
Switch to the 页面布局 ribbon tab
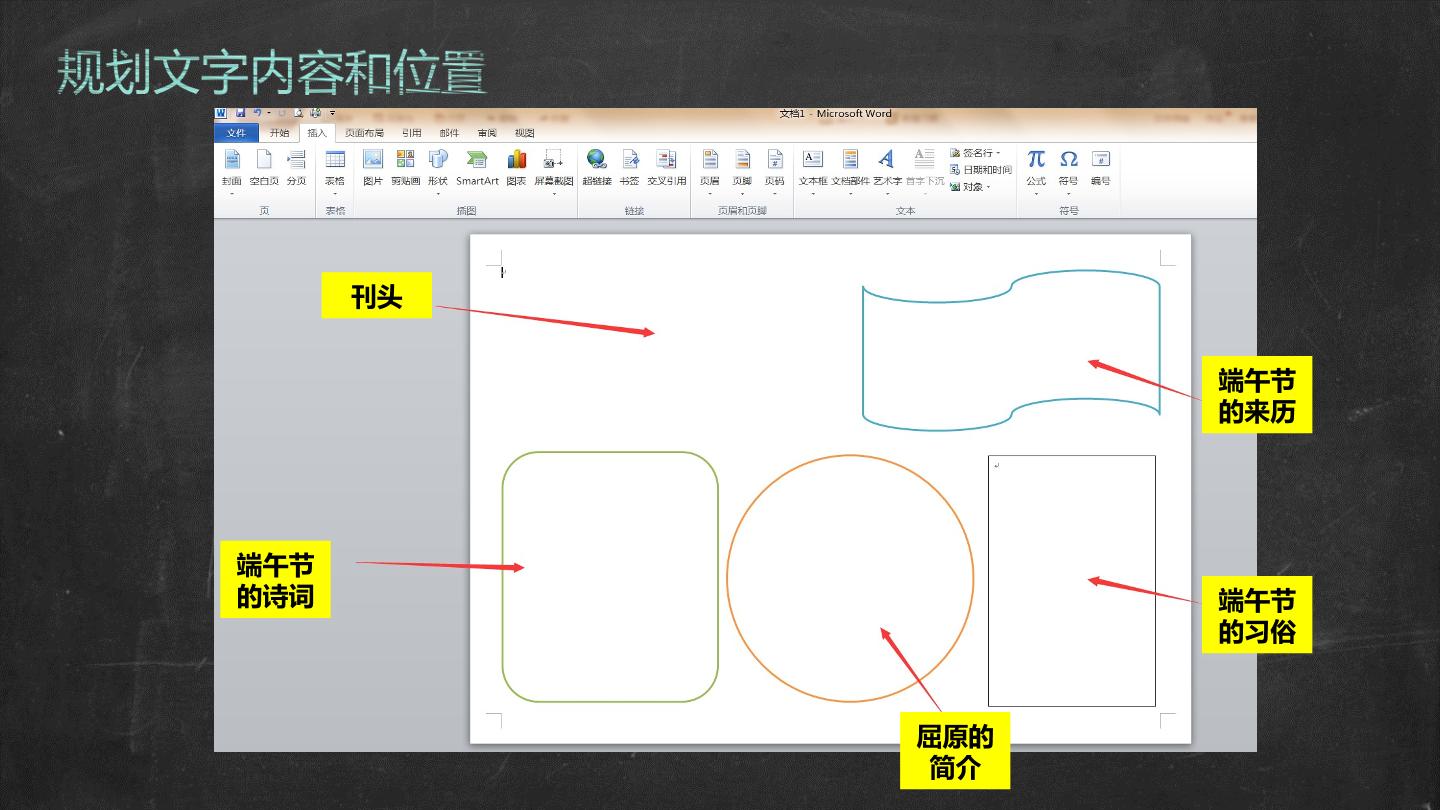pos(364,133)
